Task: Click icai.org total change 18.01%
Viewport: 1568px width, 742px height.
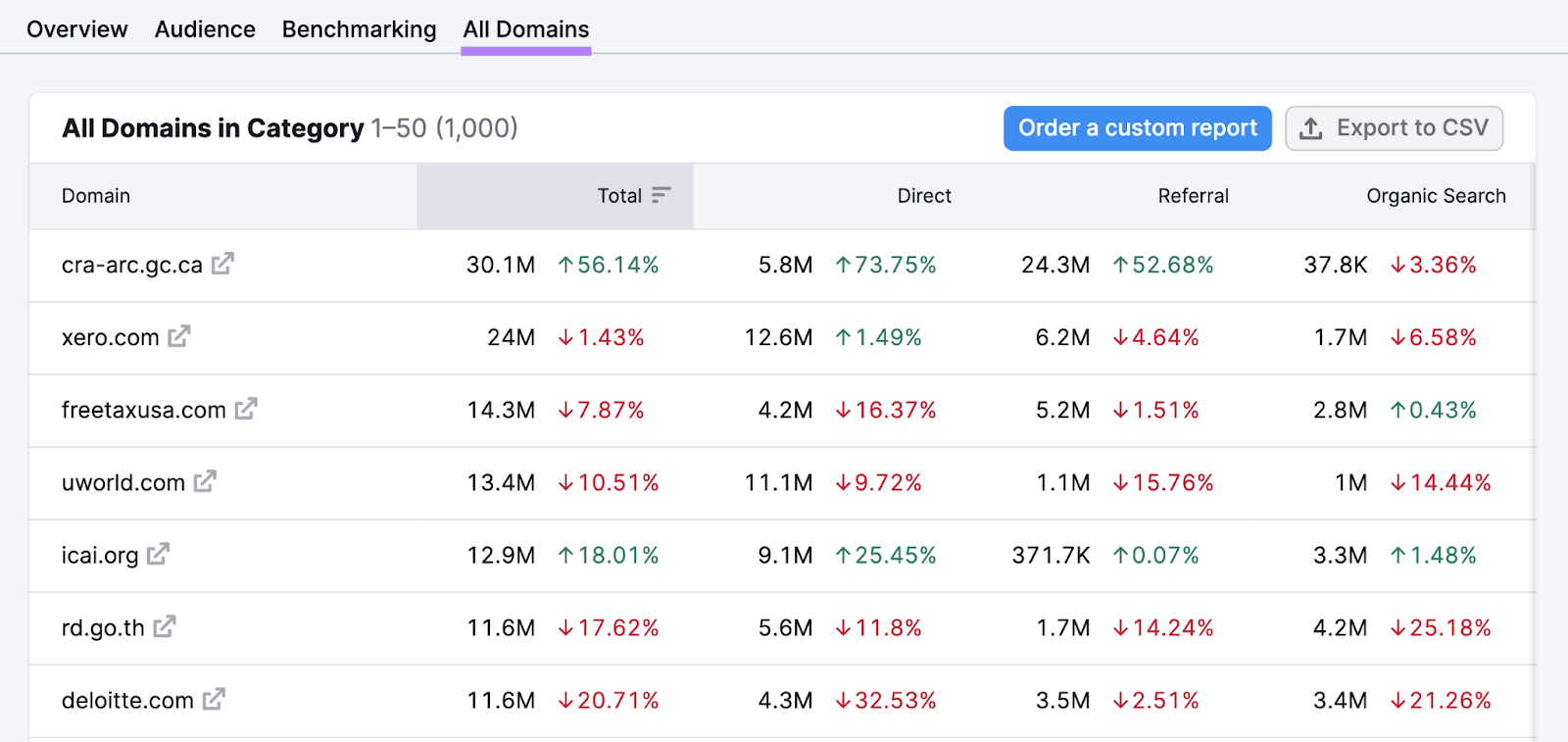Action: [x=609, y=555]
